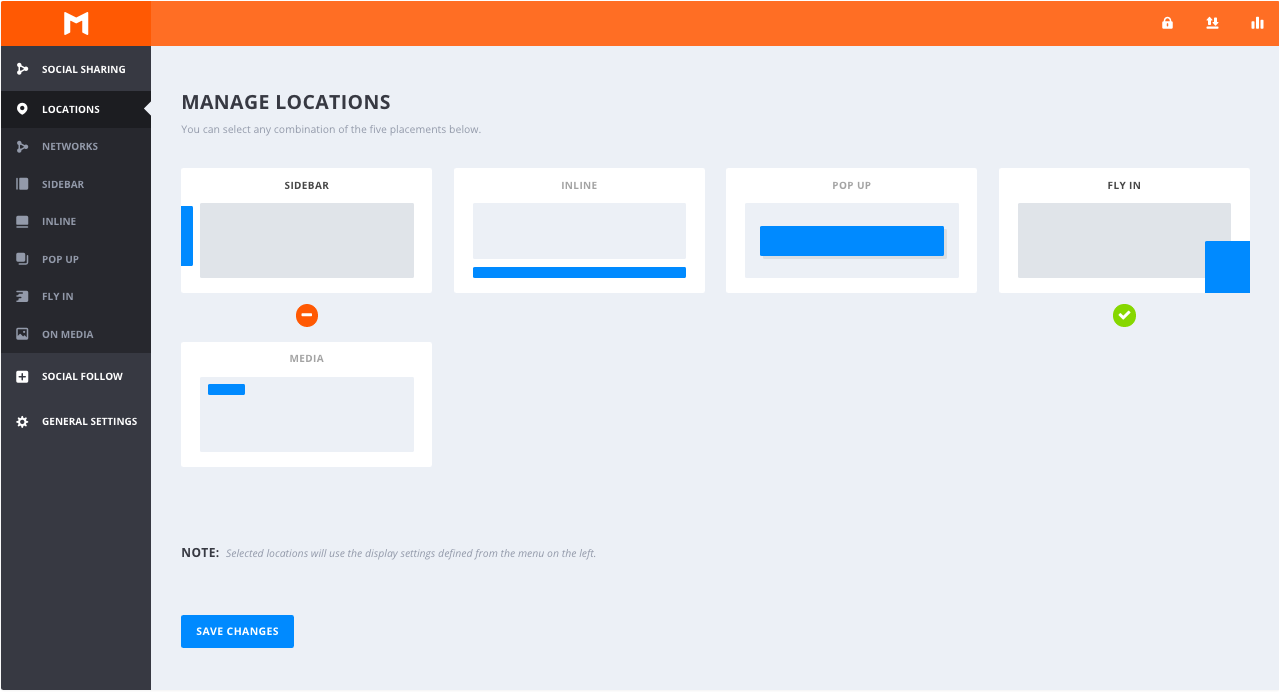Click the Networks sidebar icon
Viewport: 1279px width, 693px height.
click(x=22, y=147)
